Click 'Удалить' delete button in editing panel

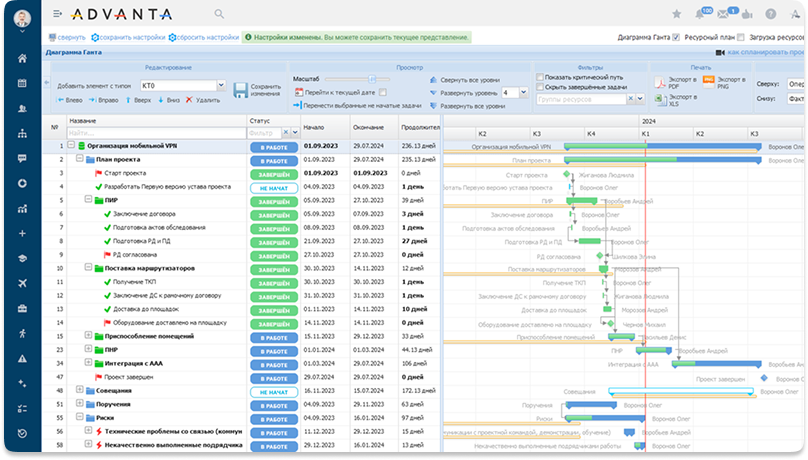click(203, 100)
